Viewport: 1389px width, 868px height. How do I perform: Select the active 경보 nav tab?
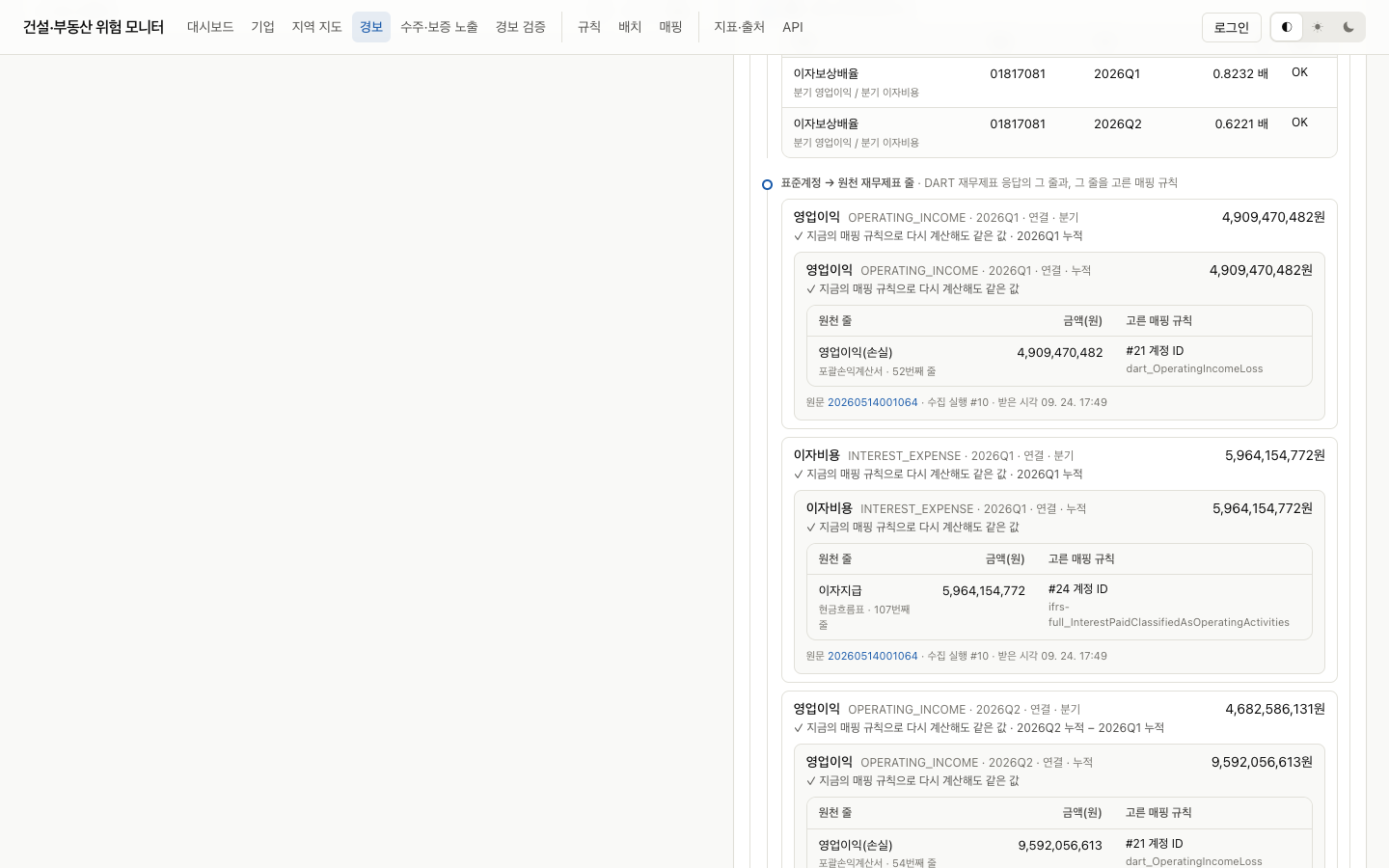[371, 27]
